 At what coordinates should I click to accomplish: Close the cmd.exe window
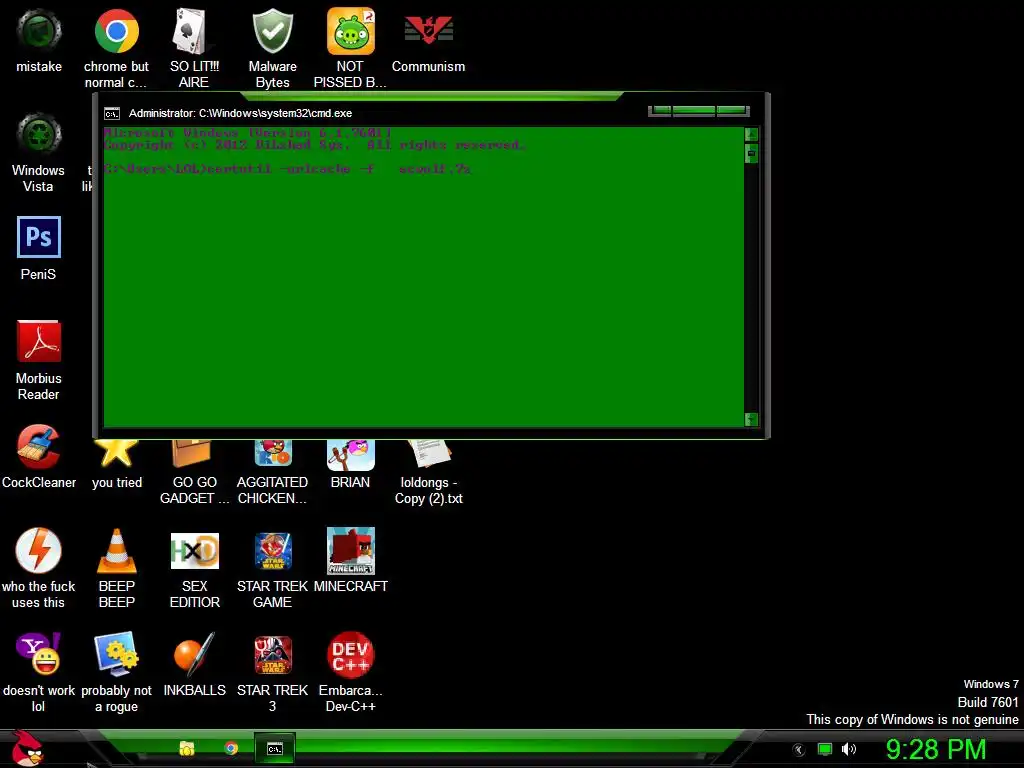[x=732, y=111]
